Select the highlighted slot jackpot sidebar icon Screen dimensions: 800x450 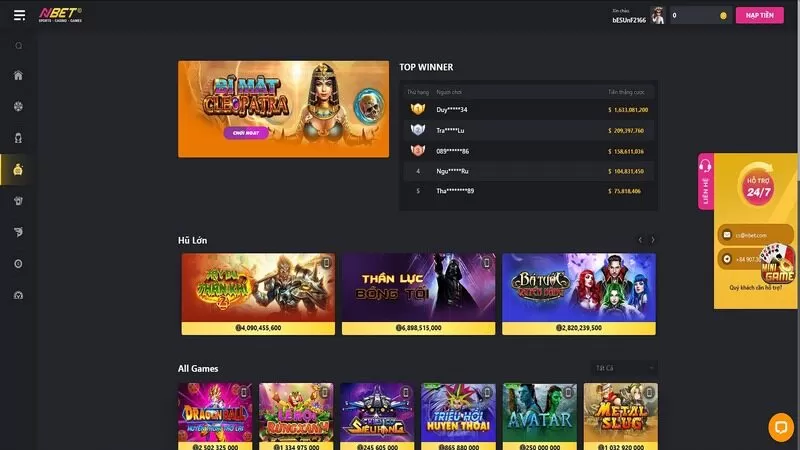(x=18, y=169)
